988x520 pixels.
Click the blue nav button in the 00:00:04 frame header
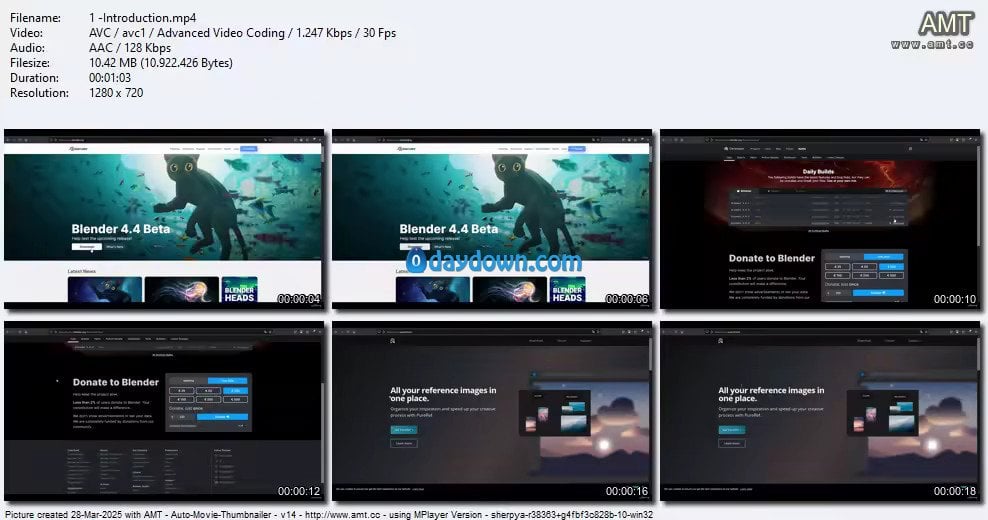249,149
